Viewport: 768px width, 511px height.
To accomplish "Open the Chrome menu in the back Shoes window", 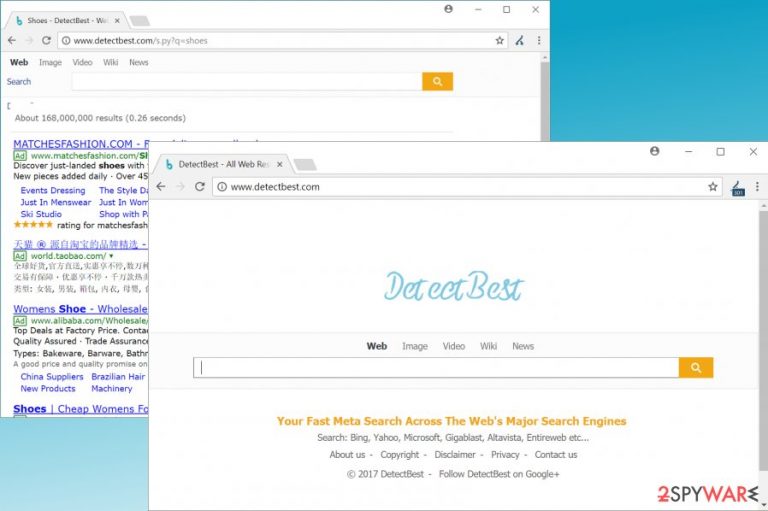I will click(x=539, y=41).
